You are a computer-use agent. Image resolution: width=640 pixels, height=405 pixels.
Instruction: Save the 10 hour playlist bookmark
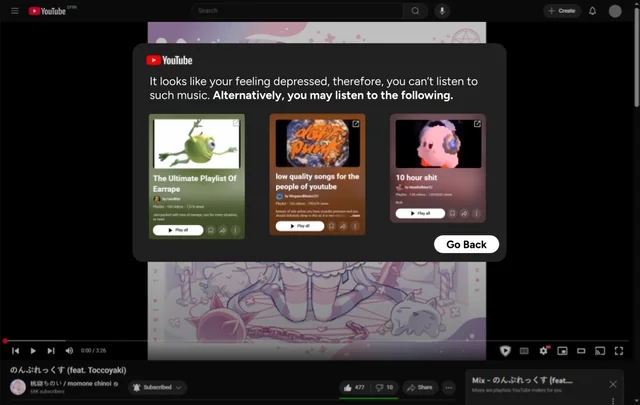tap(452, 213)
